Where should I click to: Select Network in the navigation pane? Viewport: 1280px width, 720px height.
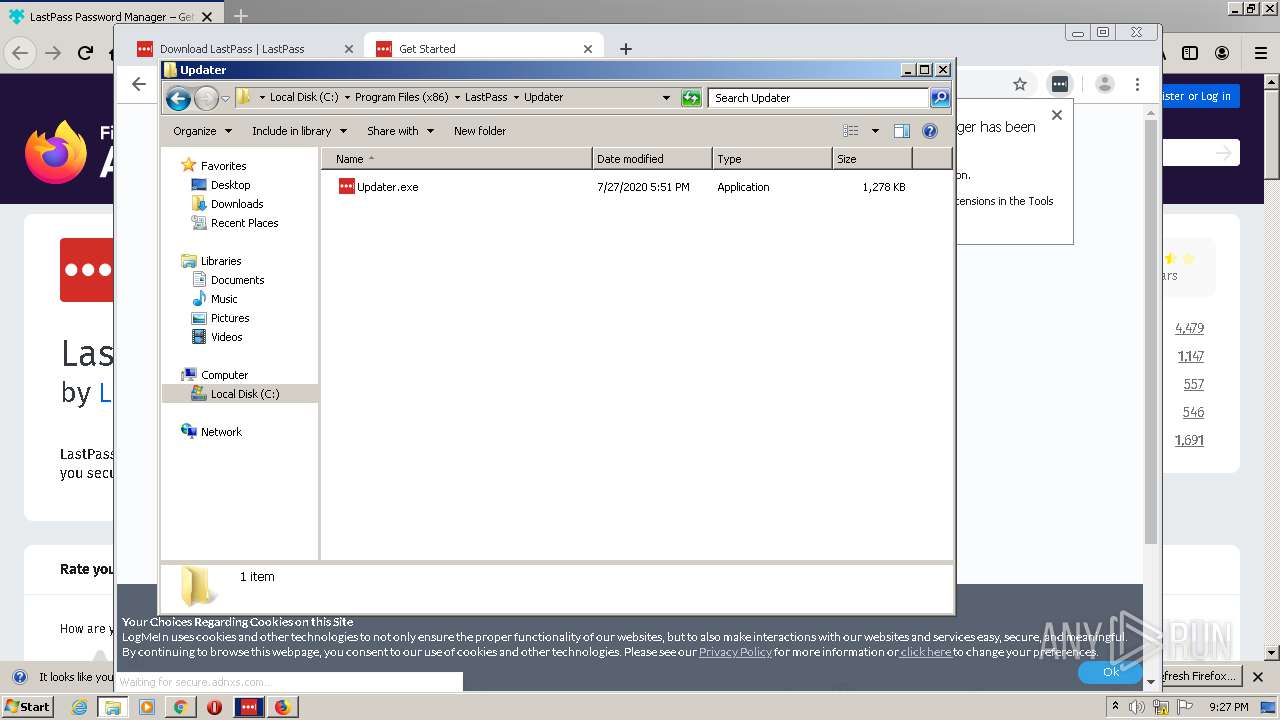pyautogui.click(x=221, y=432)
